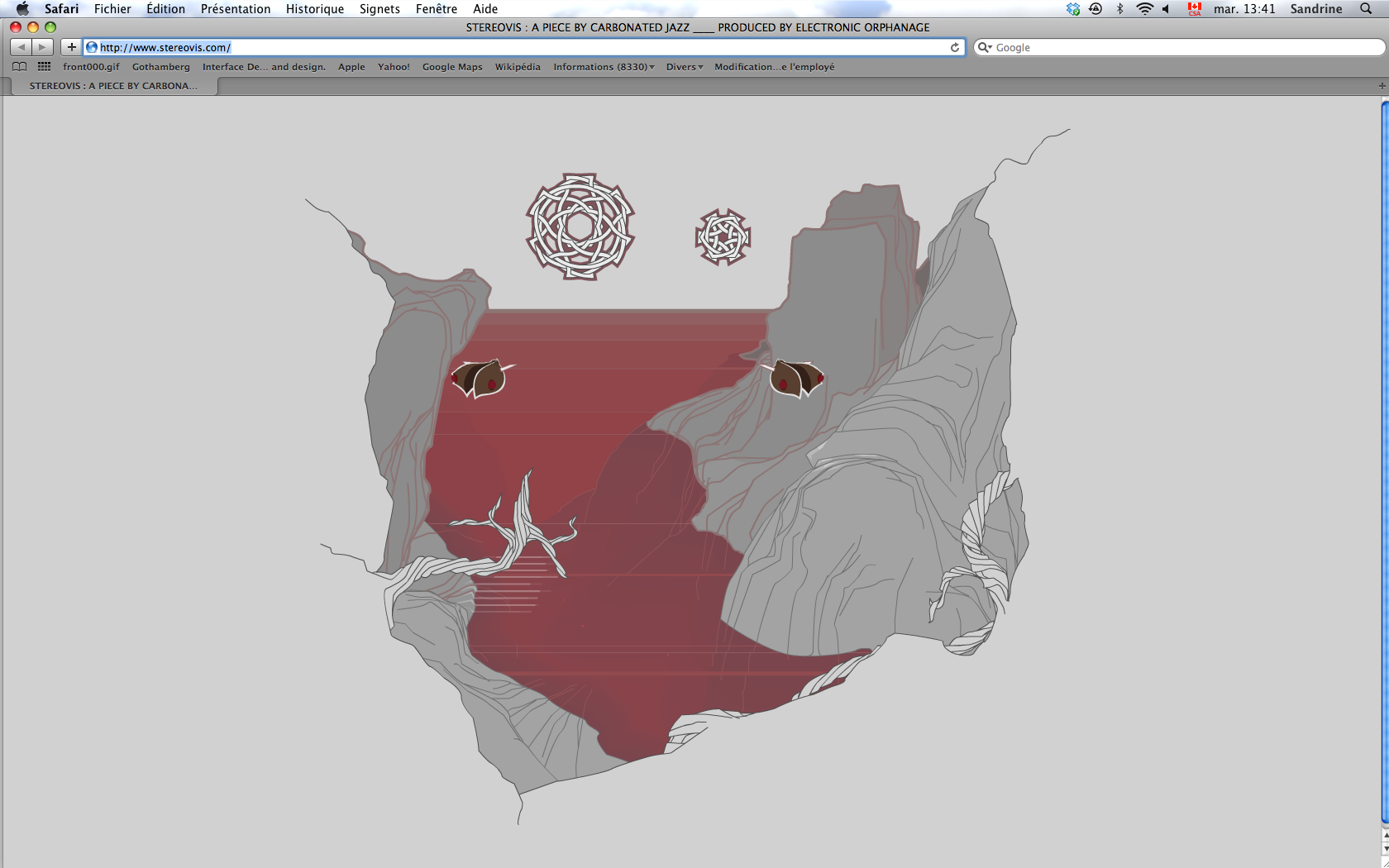Image resolution: width=1389 pixels, height=868 pixels.
Task: Click the Dropbox sync status icon
Action: tap(1073, 9)
